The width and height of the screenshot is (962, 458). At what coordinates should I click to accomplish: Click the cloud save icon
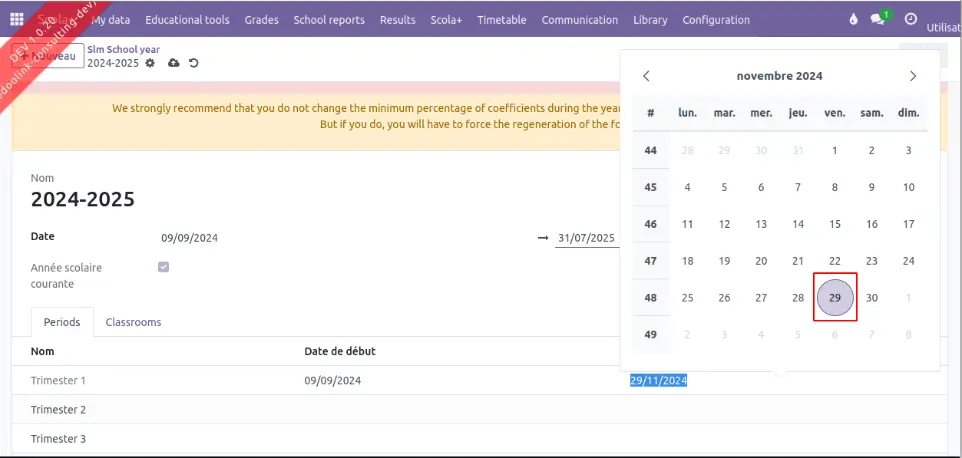[x=174, y=63]
